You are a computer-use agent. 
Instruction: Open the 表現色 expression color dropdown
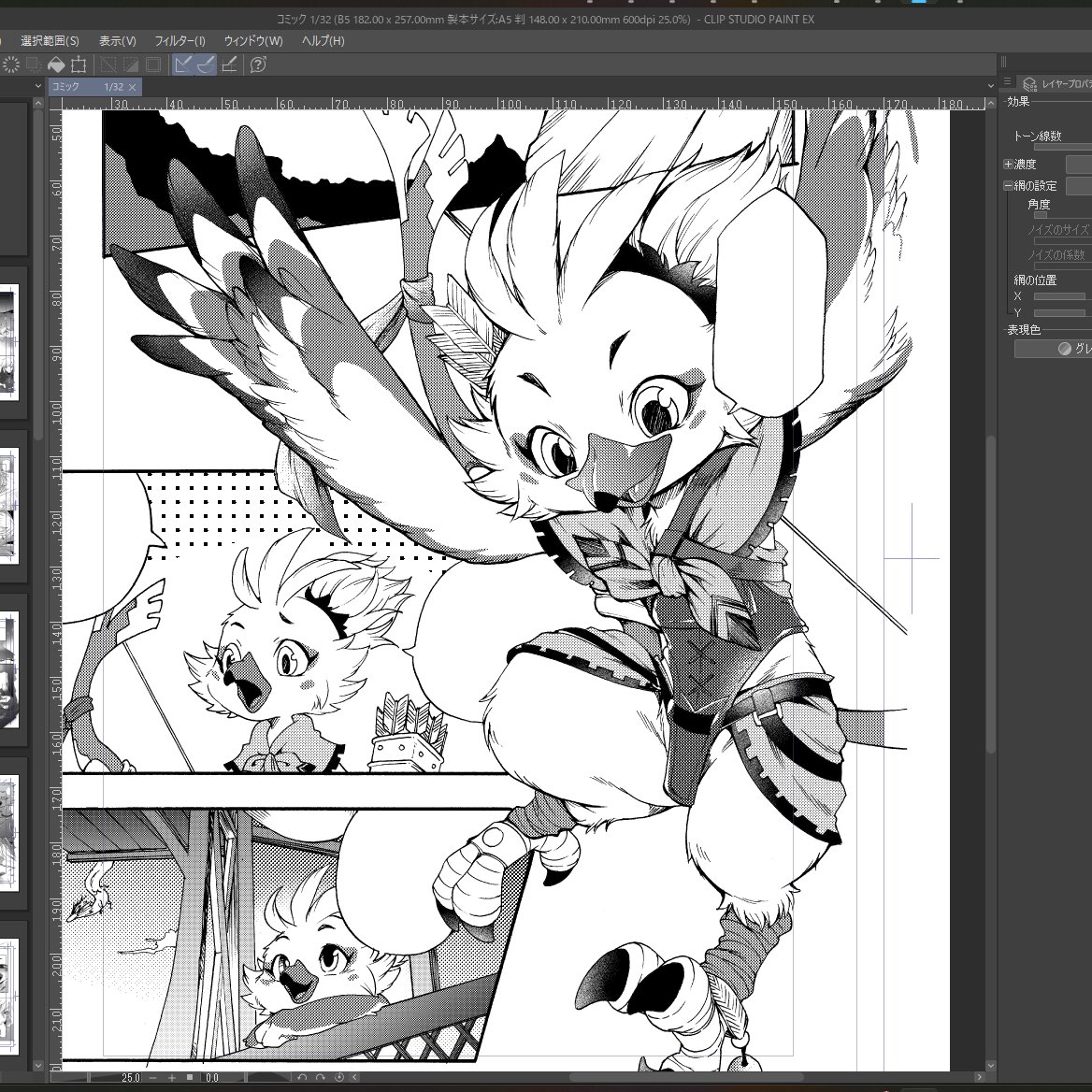tap(1053, 349)
